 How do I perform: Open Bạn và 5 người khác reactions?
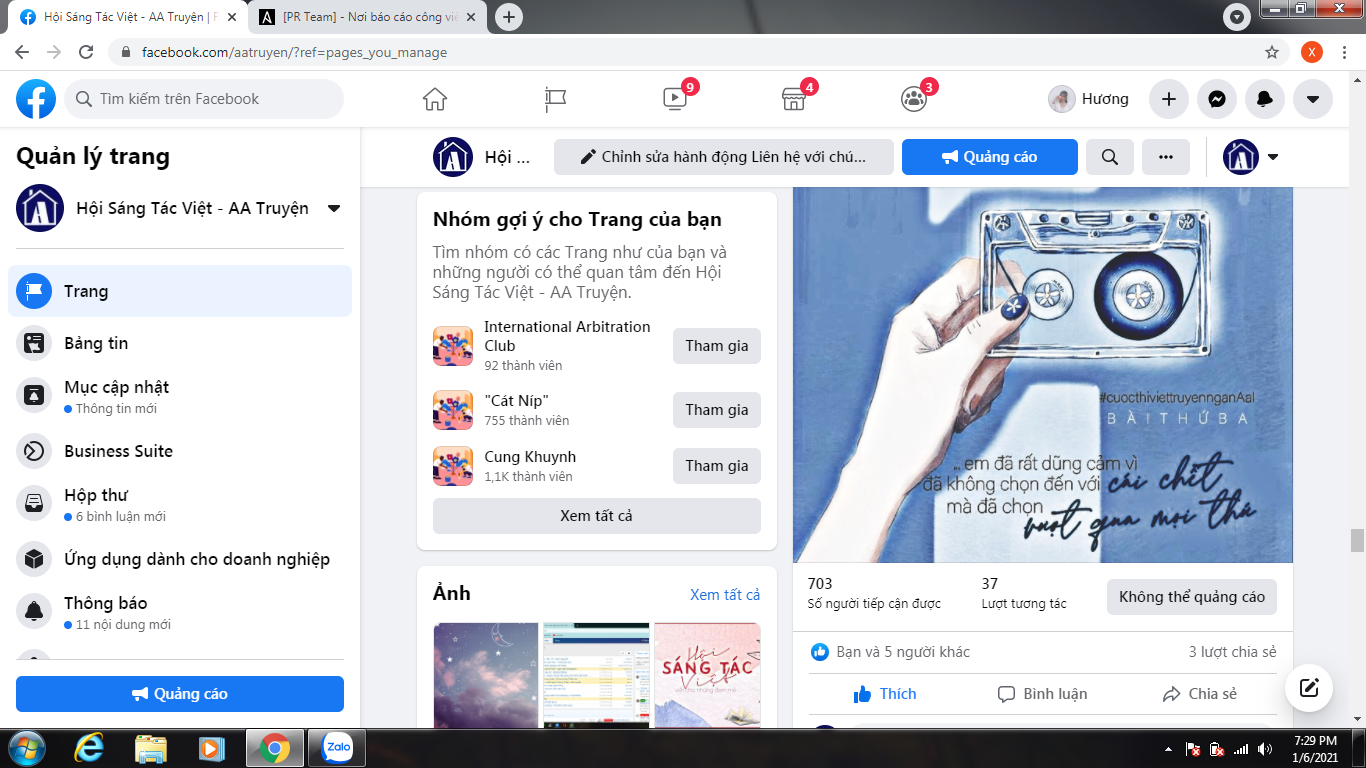(903, 652)
